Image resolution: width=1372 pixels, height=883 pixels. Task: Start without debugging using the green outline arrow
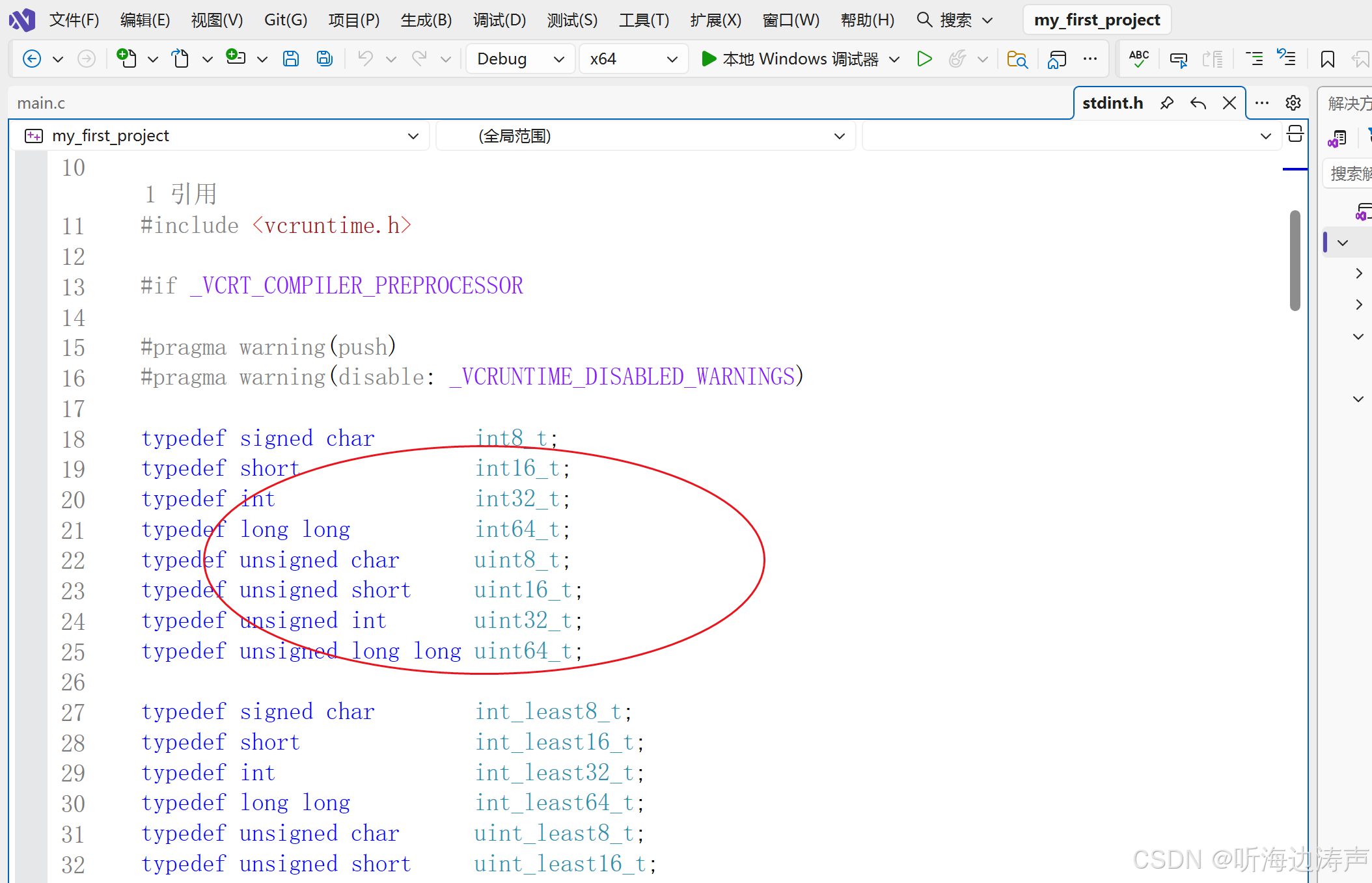click(924, 59)
